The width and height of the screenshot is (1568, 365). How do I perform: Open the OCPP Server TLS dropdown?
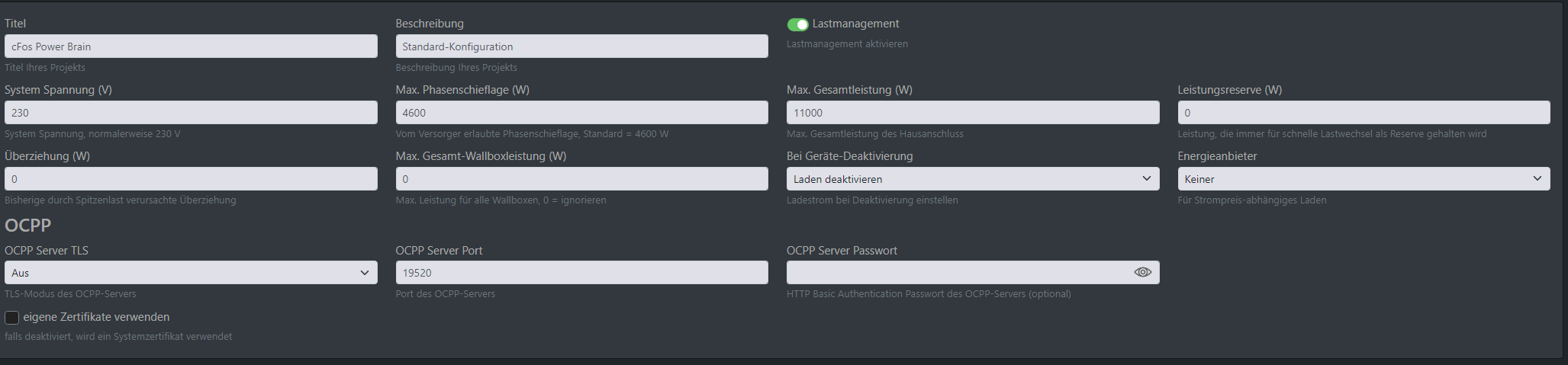coord(191,273)
